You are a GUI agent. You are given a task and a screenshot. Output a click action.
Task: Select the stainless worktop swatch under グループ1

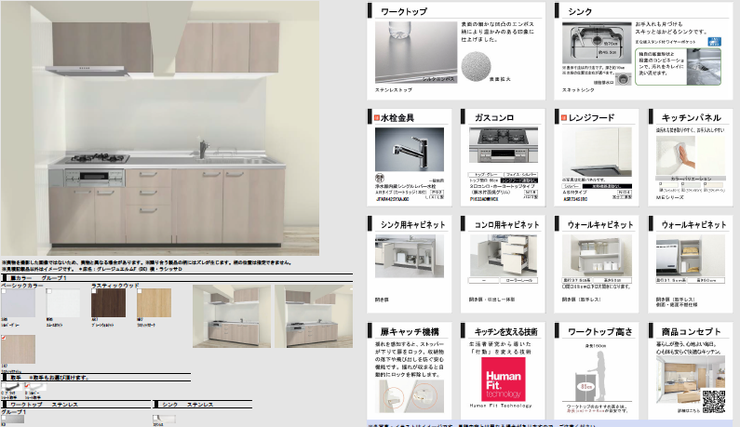12,419
